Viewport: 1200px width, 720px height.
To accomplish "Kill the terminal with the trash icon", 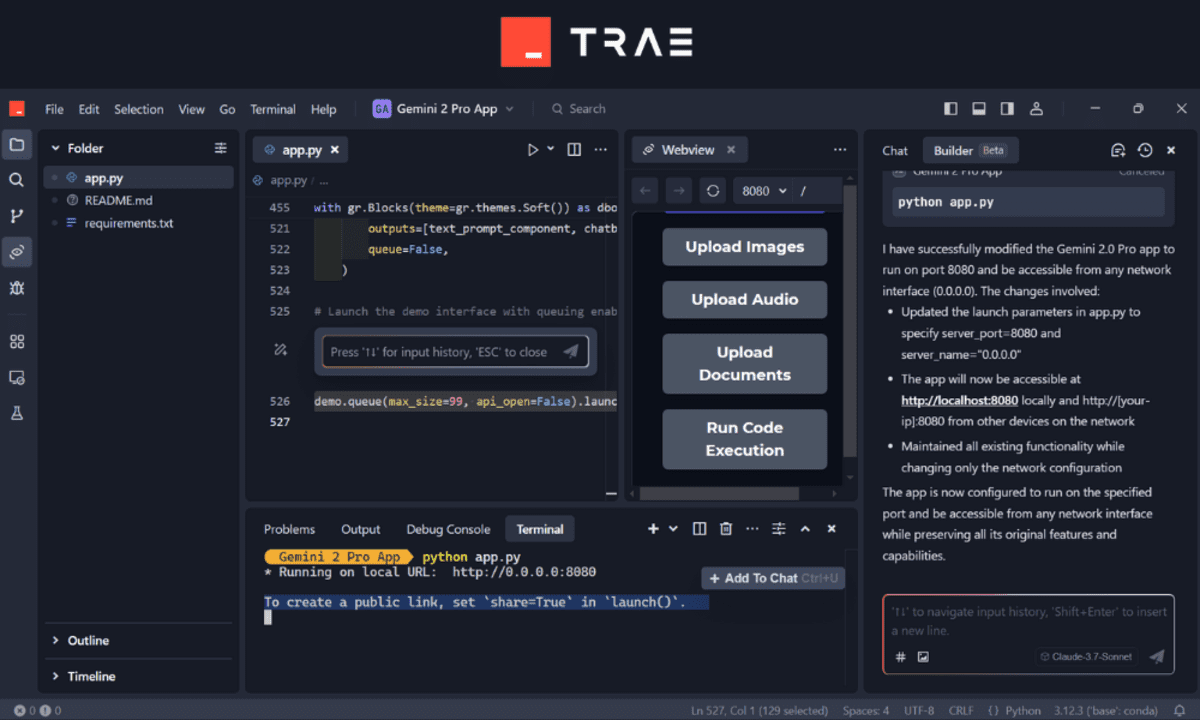I will pyautogui.click(x=726, y=529).
